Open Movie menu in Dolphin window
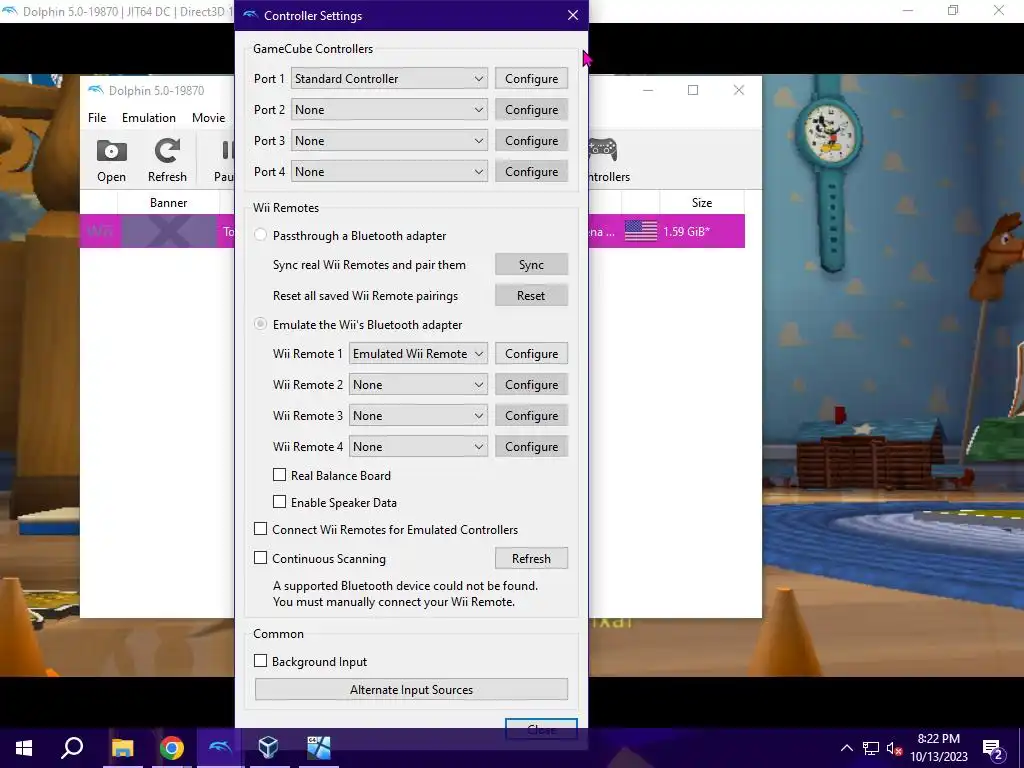This screenshot has width=1024, height=768. click(208, 118)
